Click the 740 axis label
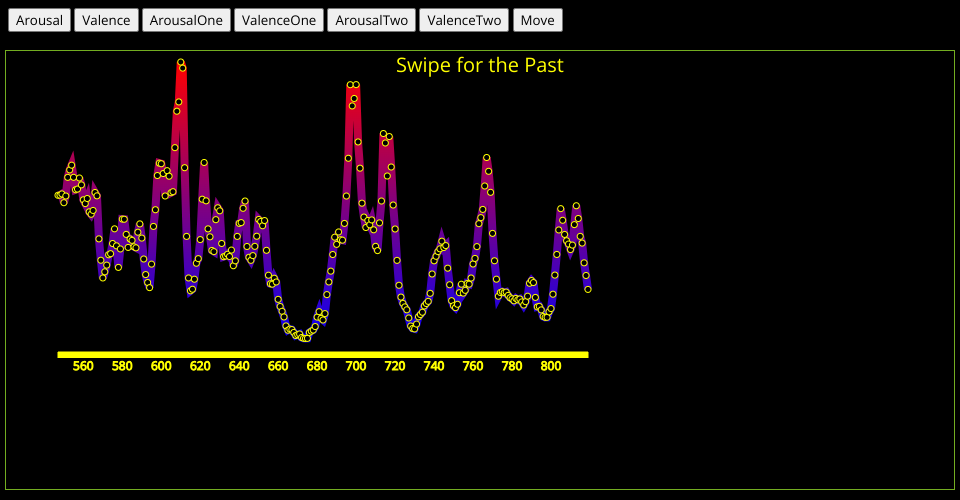This screenshot has height=500, width=960. [434, 367]
